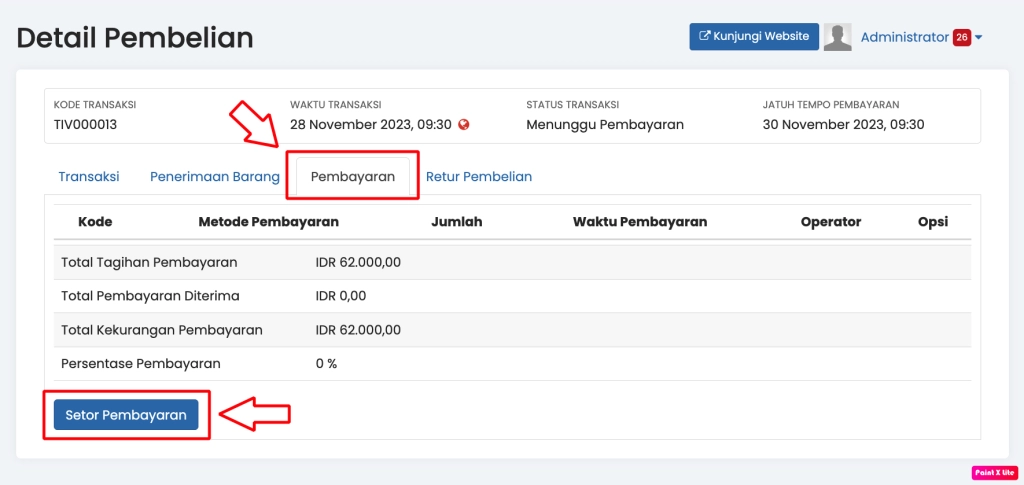
Task: Expand the Administrator dropdown caret
Action: [978, 38]
